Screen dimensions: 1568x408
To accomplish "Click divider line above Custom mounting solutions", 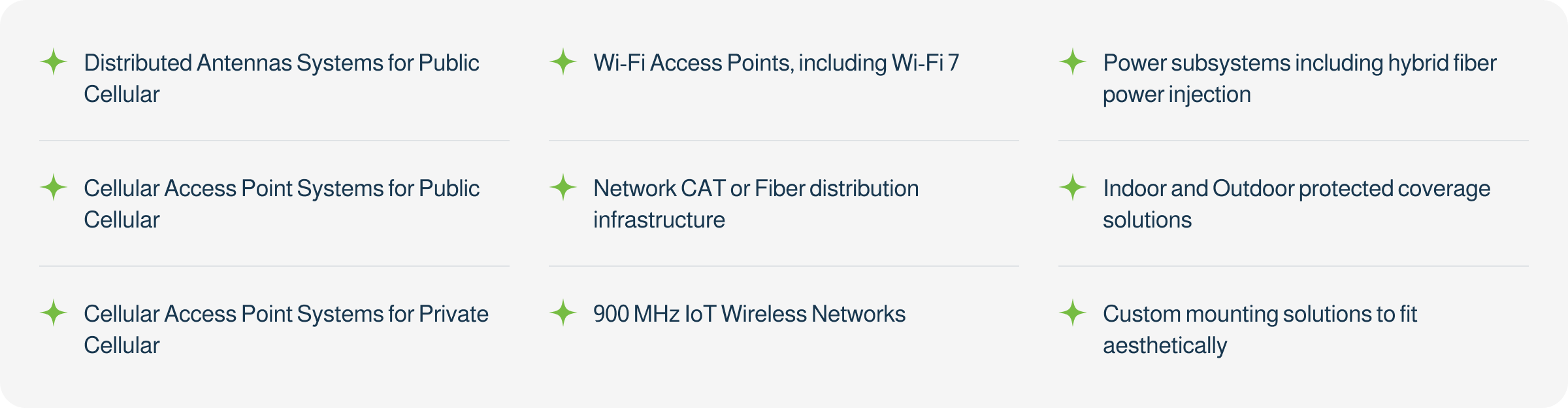I will tap(1294, 266).
